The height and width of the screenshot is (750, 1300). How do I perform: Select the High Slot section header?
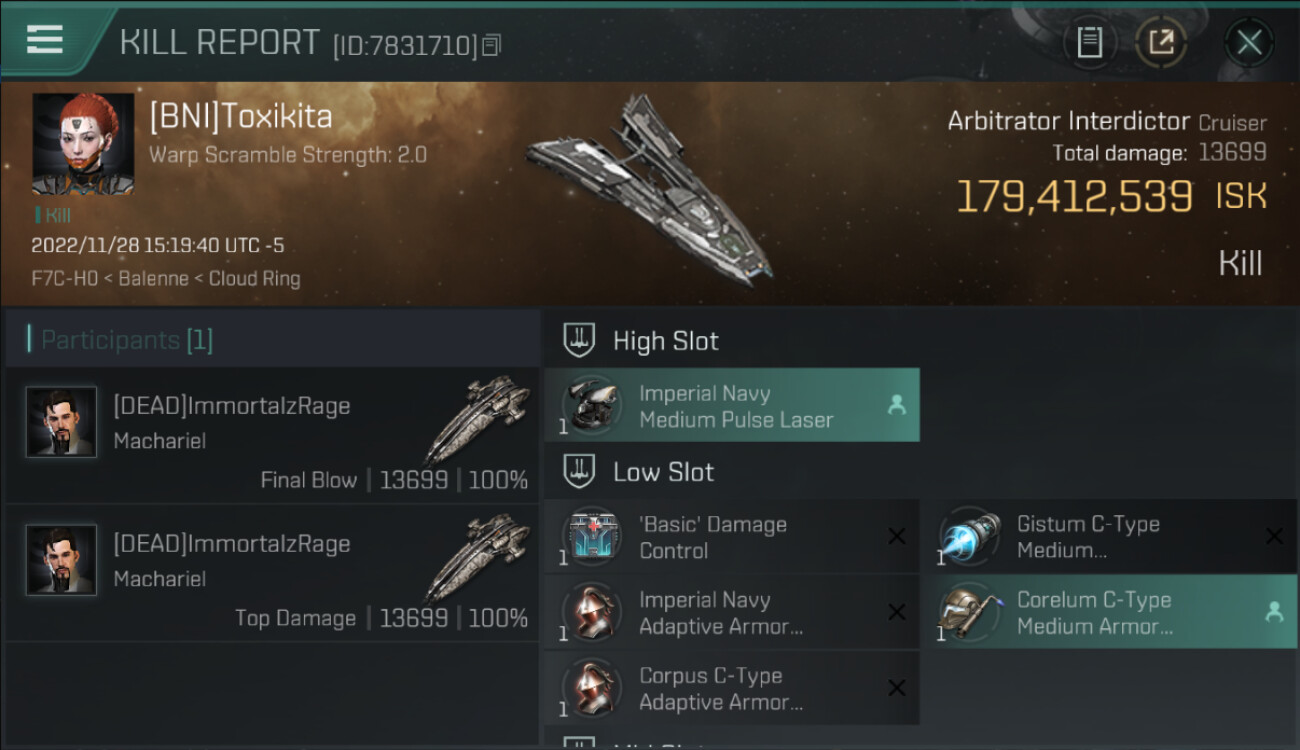coord(665,341)
